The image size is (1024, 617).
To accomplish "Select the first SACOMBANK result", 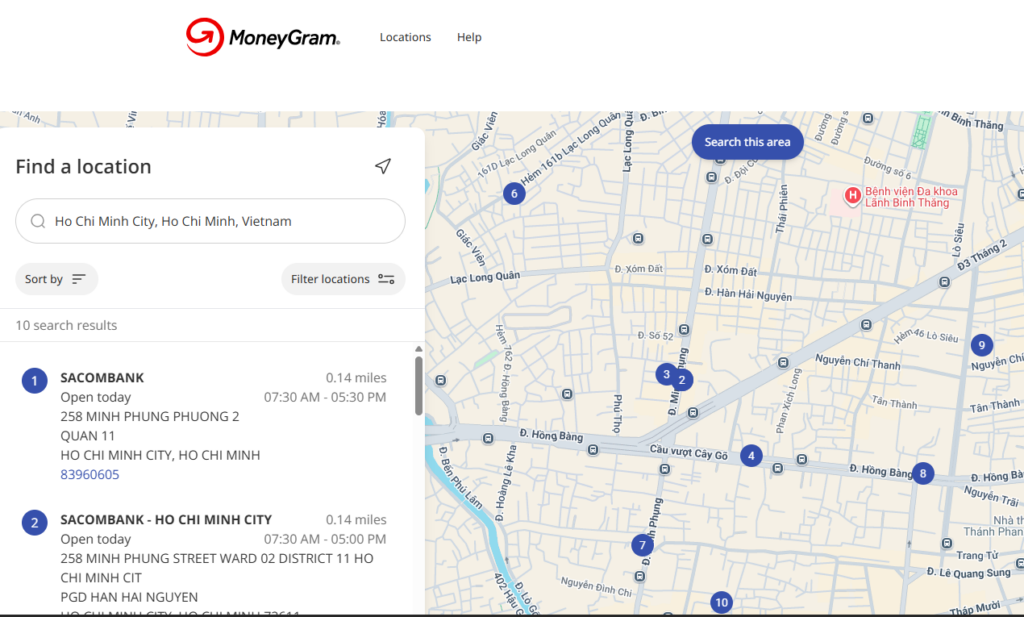I will pyautogui.click(x=102, y=378).
